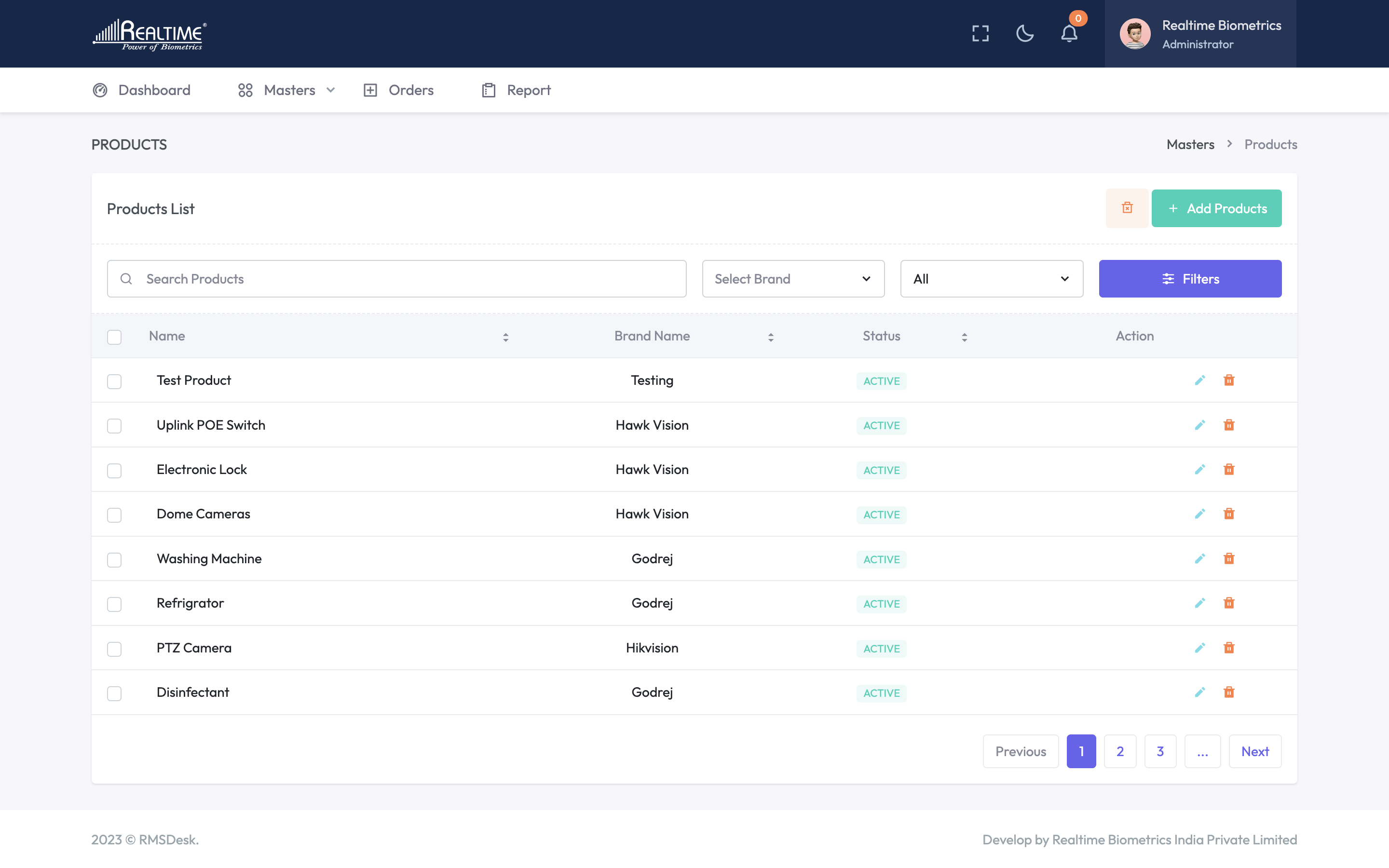
Task: Expand the Masters menu
Action: click(x=286, y=90)
